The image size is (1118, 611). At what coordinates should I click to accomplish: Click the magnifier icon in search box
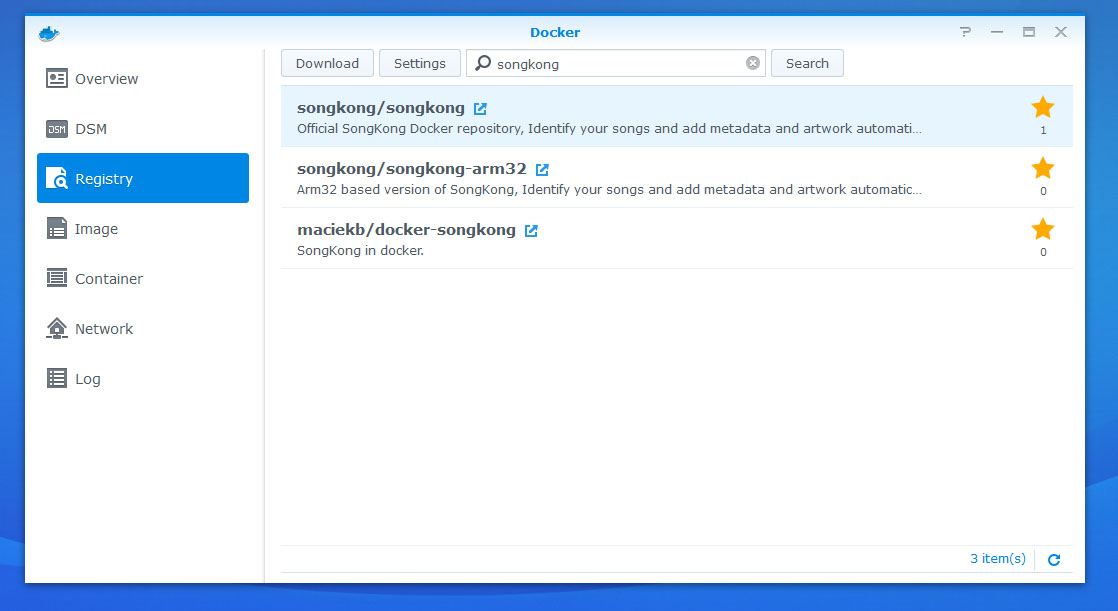tap(483, 63)
